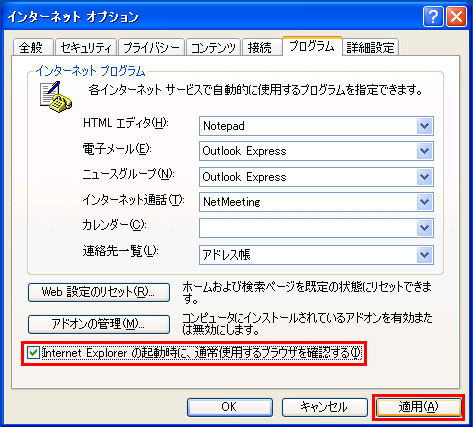Open the 詳細設定 tab
Viewport: 473px width, 427px height.
tap(370, 47)
